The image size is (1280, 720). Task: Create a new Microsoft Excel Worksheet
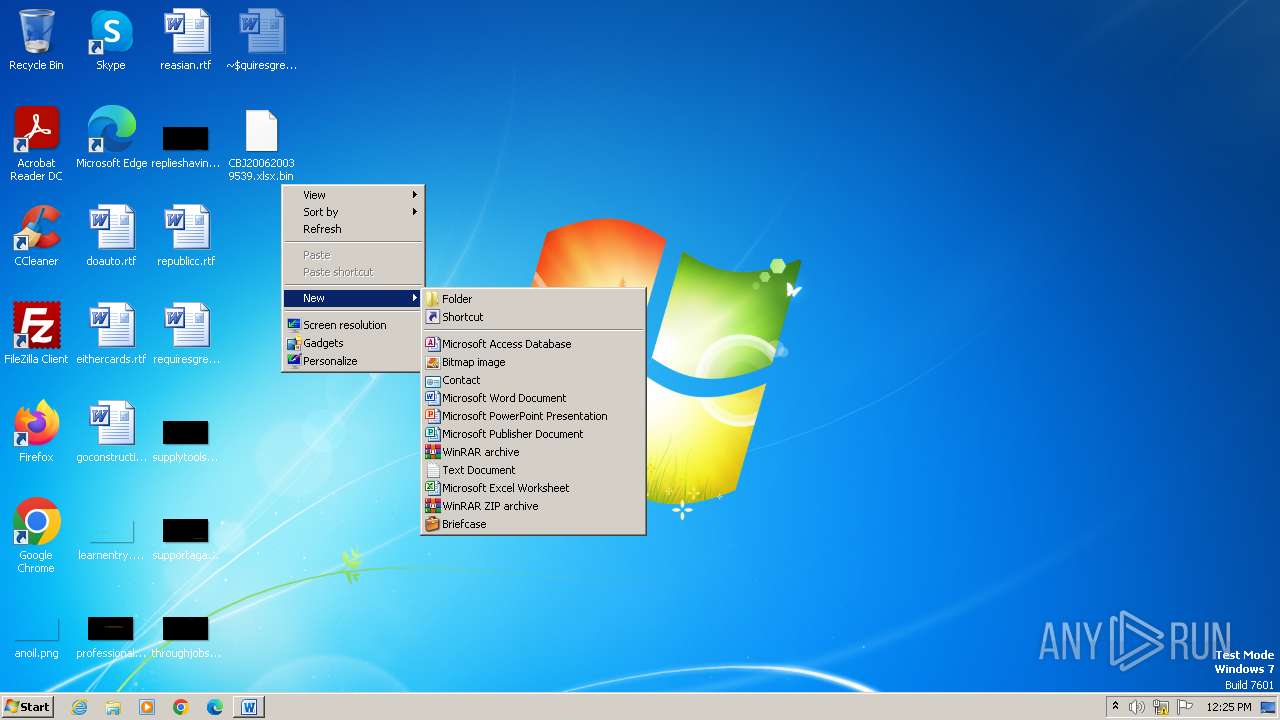[x=533, y=488]
